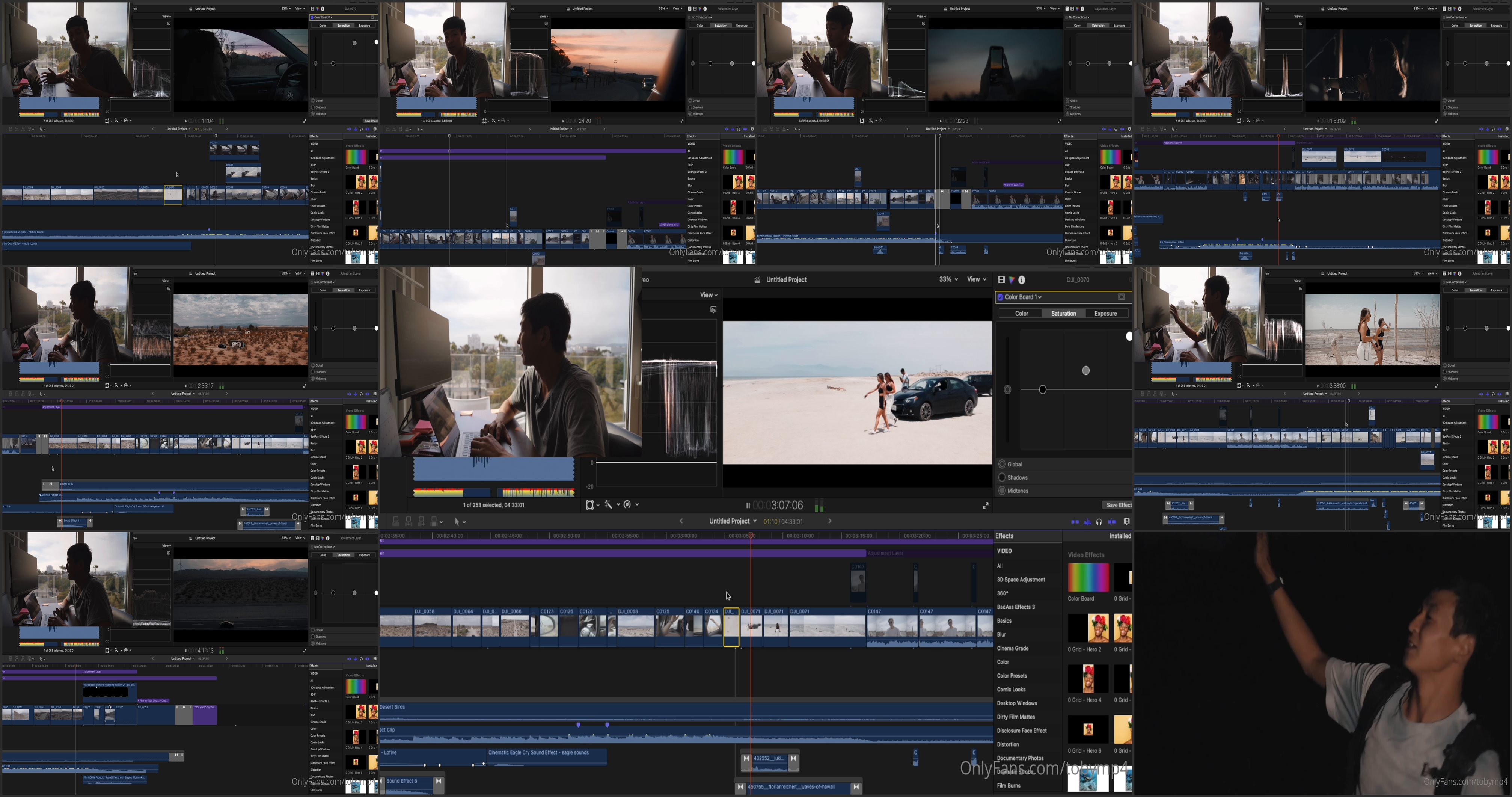Click the black midtones saturation puck

1042,389
